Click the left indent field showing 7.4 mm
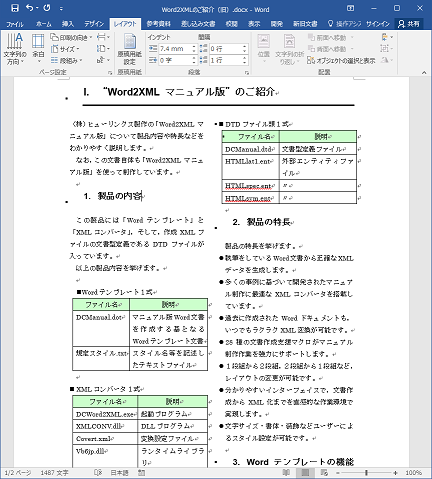The image size is (432, 479). click(174, 49)
